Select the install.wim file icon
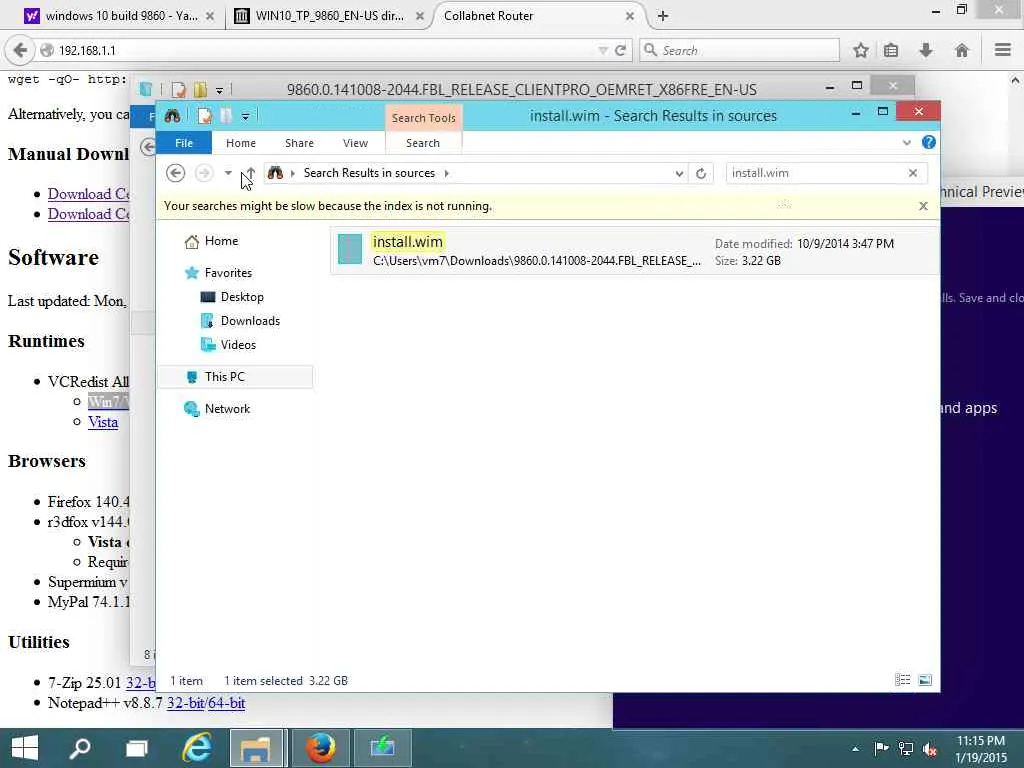This screenshot has width=1024, height=768. (x=350, y=250)
